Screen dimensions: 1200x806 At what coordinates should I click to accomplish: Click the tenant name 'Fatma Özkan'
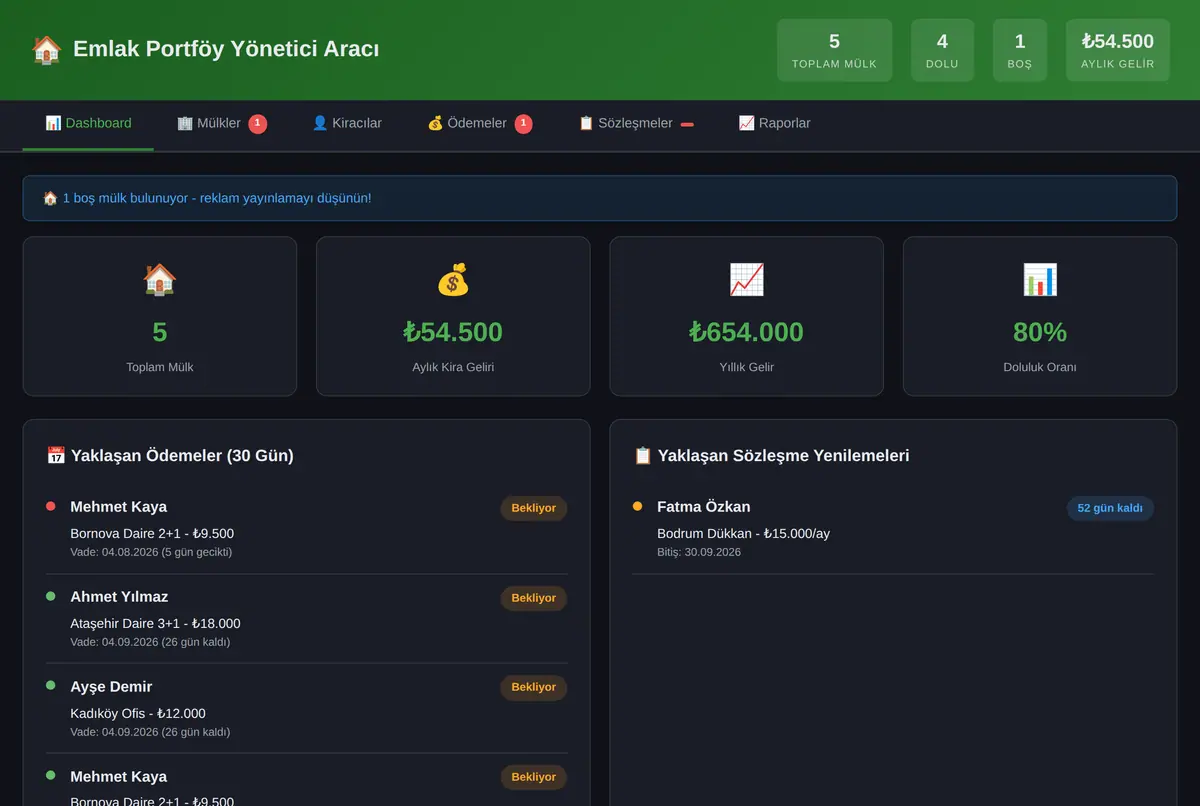pos(703,507)
